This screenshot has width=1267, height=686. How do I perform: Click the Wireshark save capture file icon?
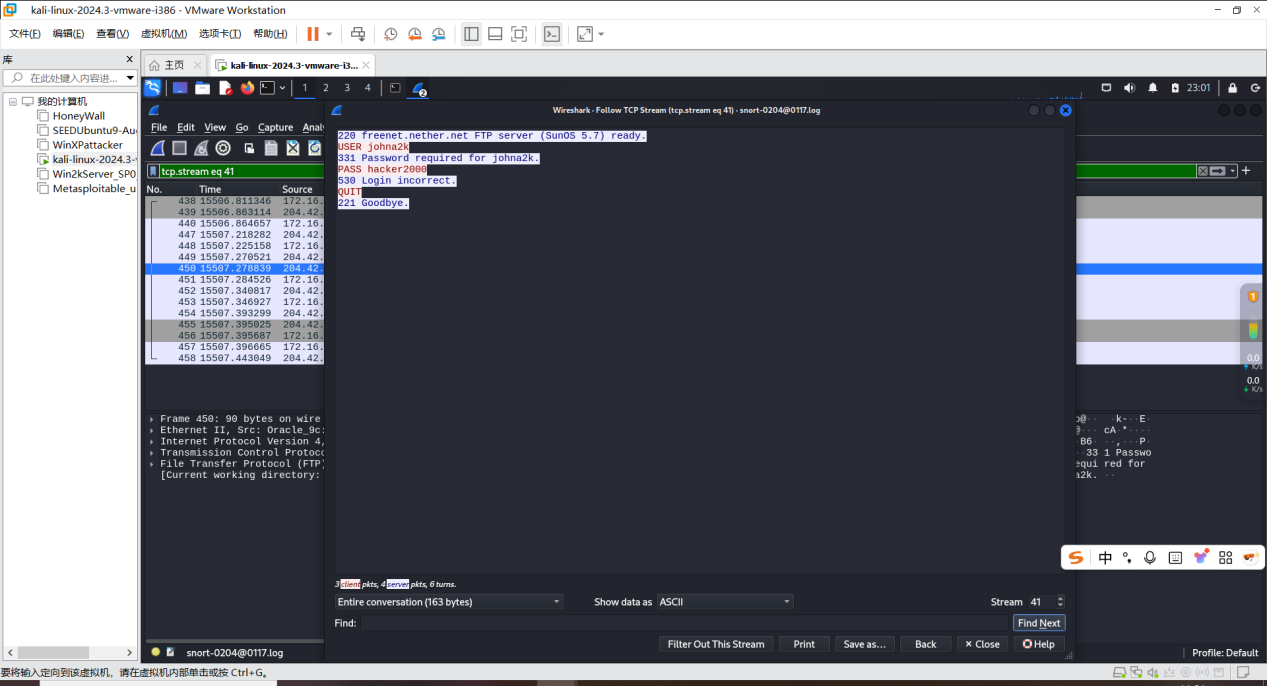271,148
